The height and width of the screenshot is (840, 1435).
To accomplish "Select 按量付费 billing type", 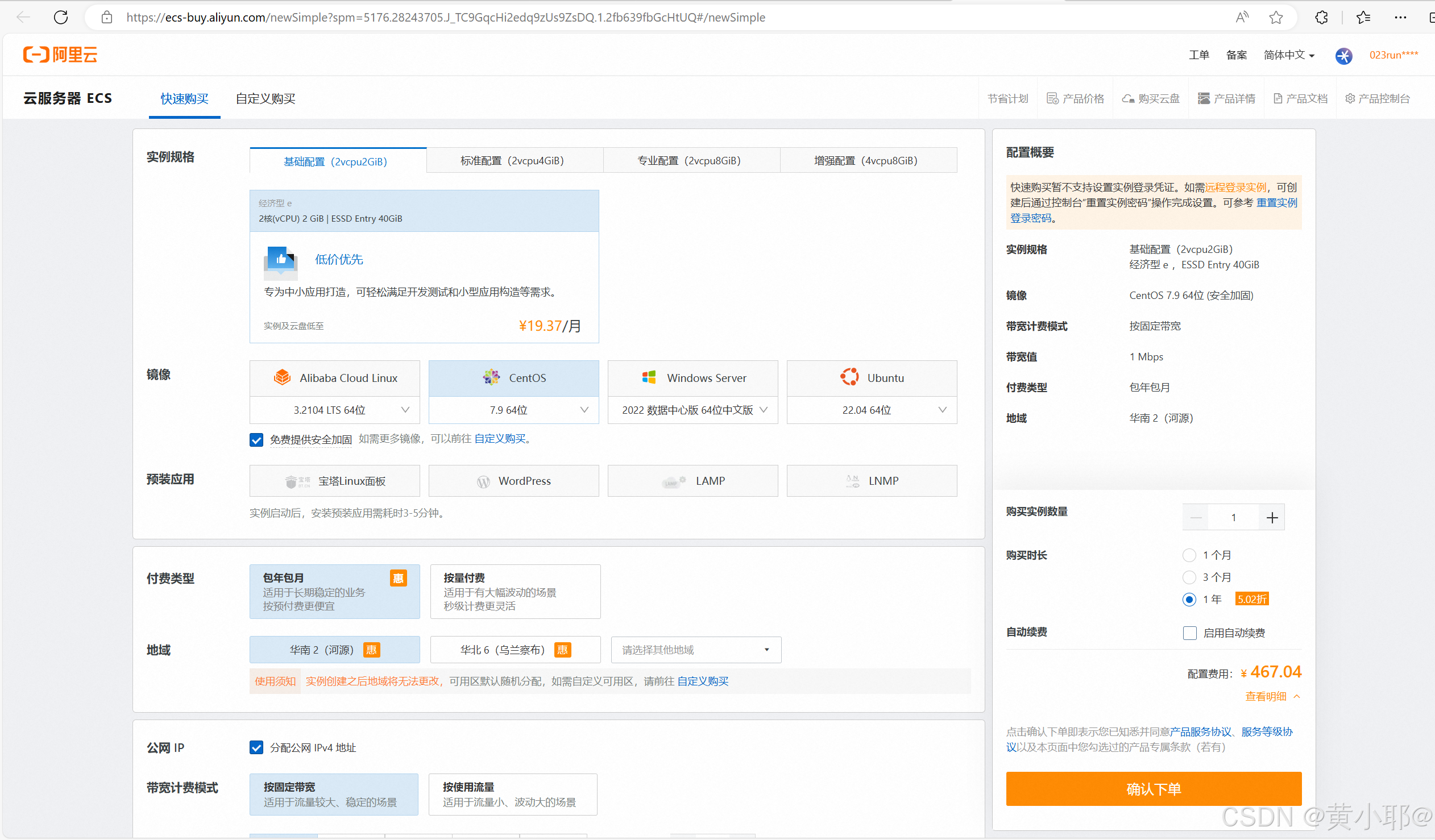I will pyautogui.click(x=515, y=591).
